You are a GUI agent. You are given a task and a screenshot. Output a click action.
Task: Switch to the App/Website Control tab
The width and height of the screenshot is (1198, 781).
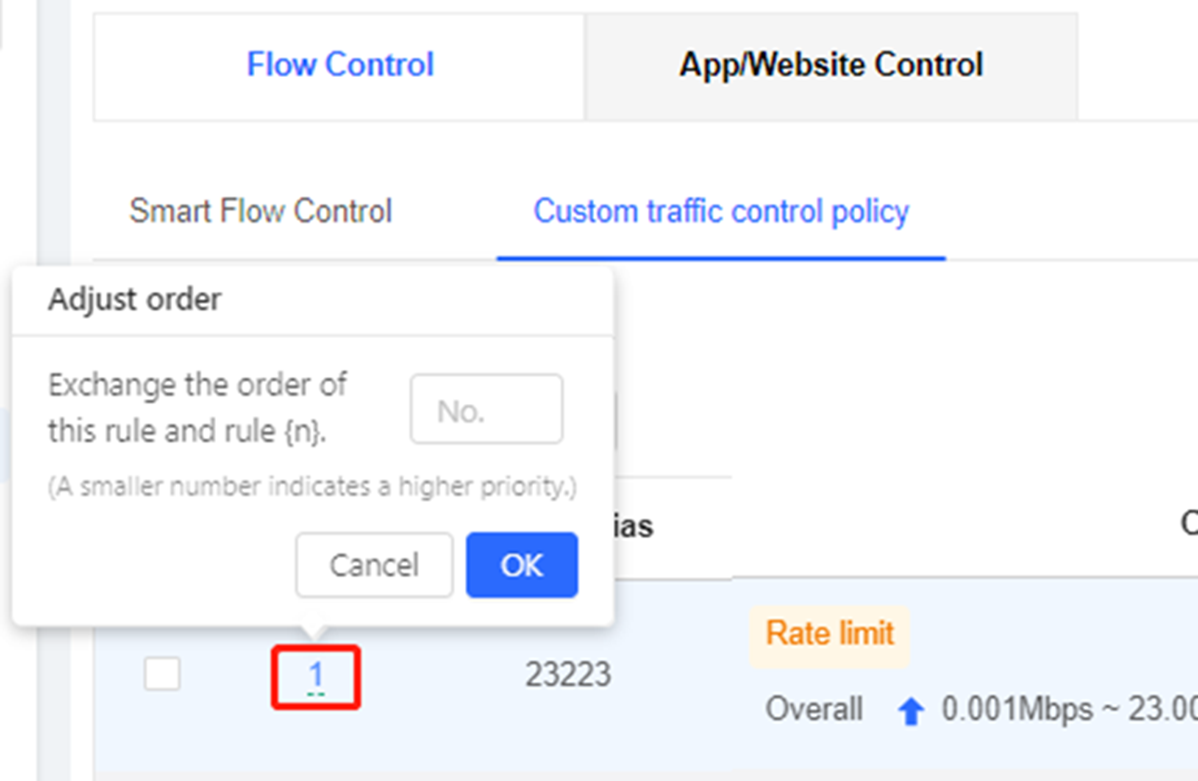pos(830,64)
